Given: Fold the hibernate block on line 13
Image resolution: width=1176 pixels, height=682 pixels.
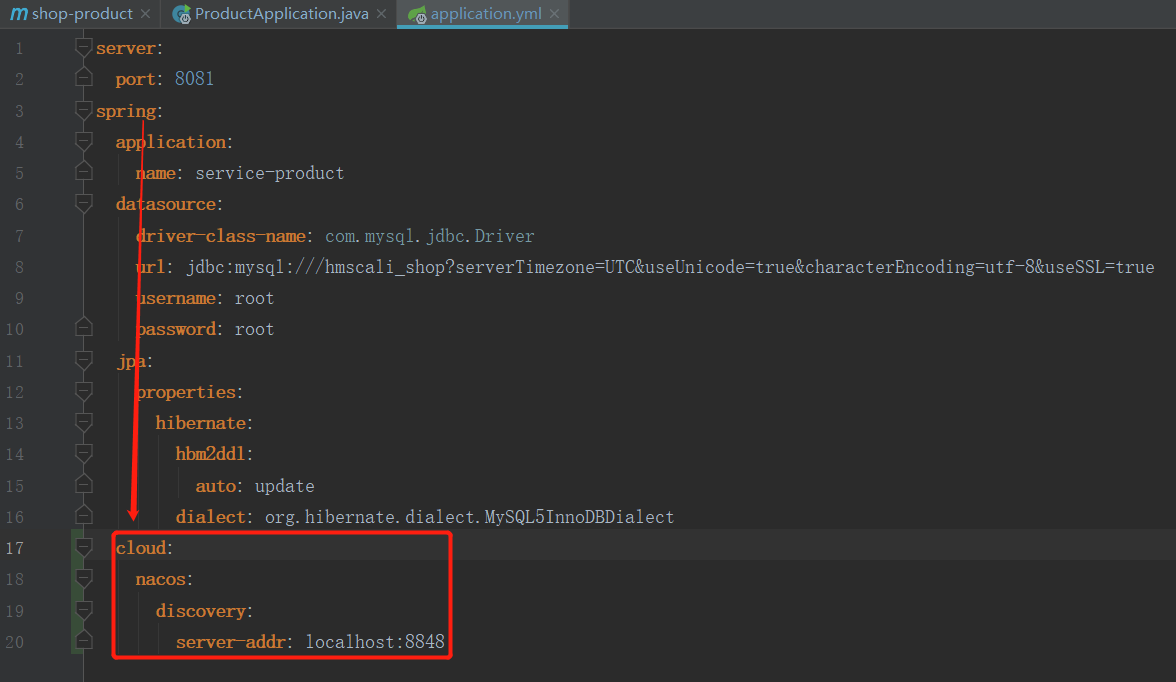Looking at the screenshot, I should click(x=83, y=423).
